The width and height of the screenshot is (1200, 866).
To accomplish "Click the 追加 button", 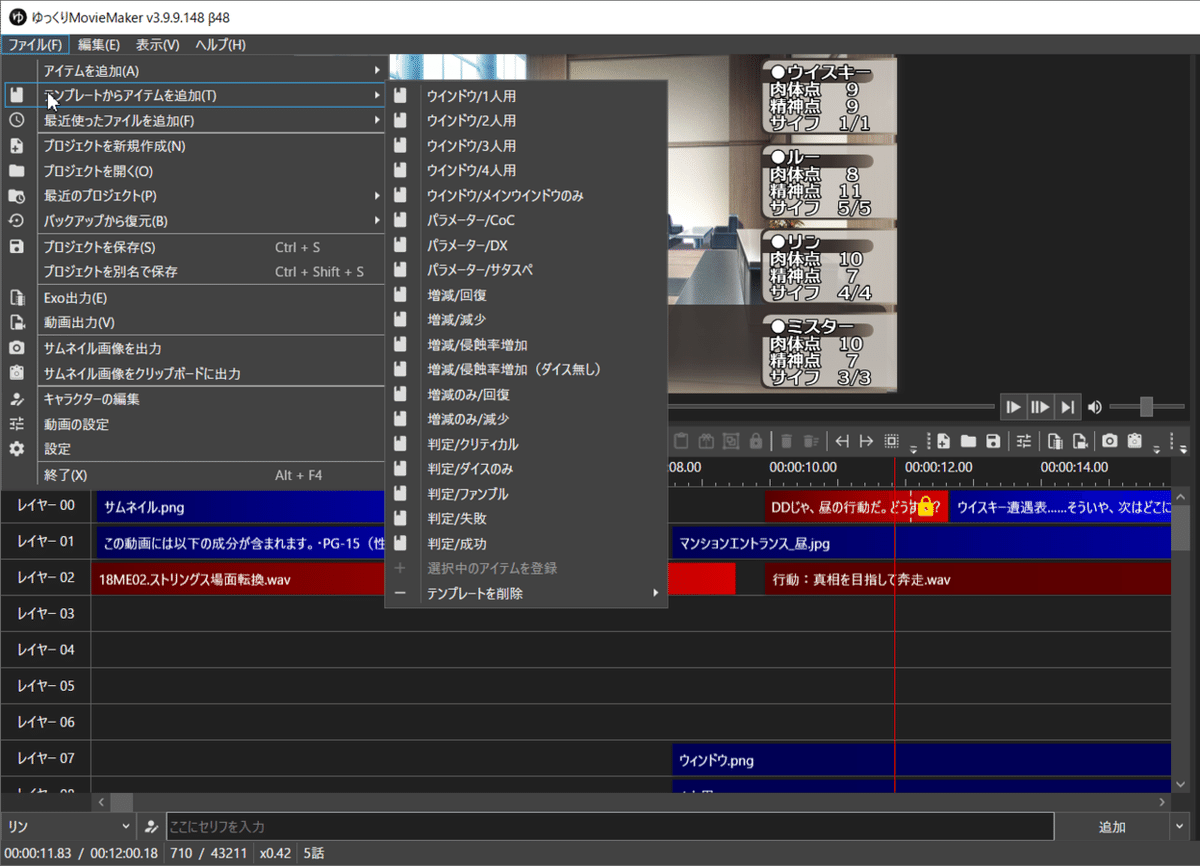I will 1112,827.
